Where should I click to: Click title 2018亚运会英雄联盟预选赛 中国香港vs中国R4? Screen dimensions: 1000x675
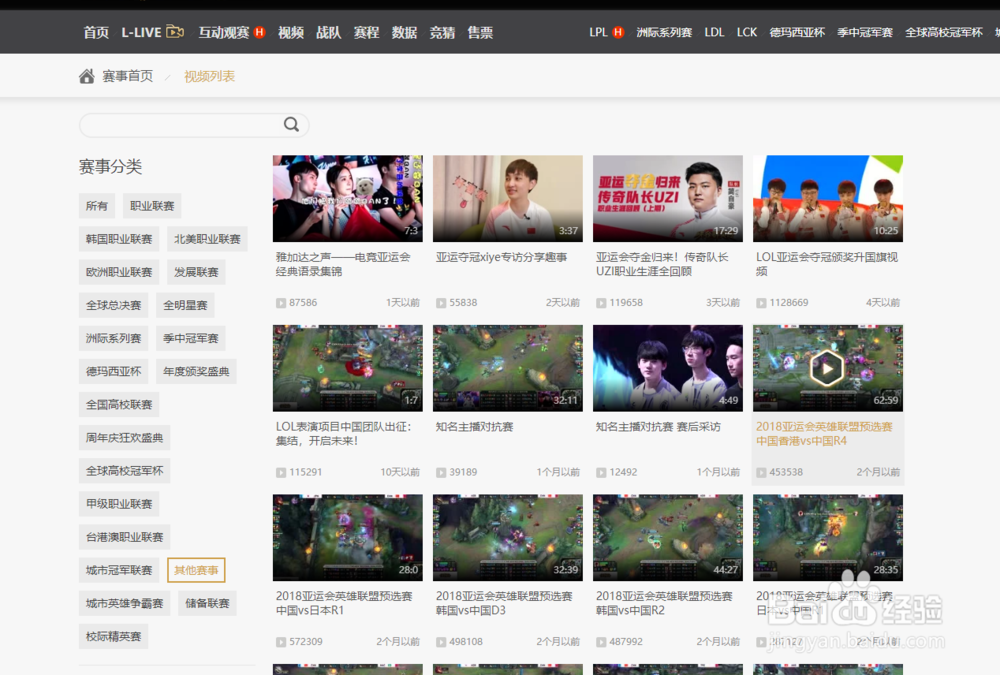pos(824,434)
